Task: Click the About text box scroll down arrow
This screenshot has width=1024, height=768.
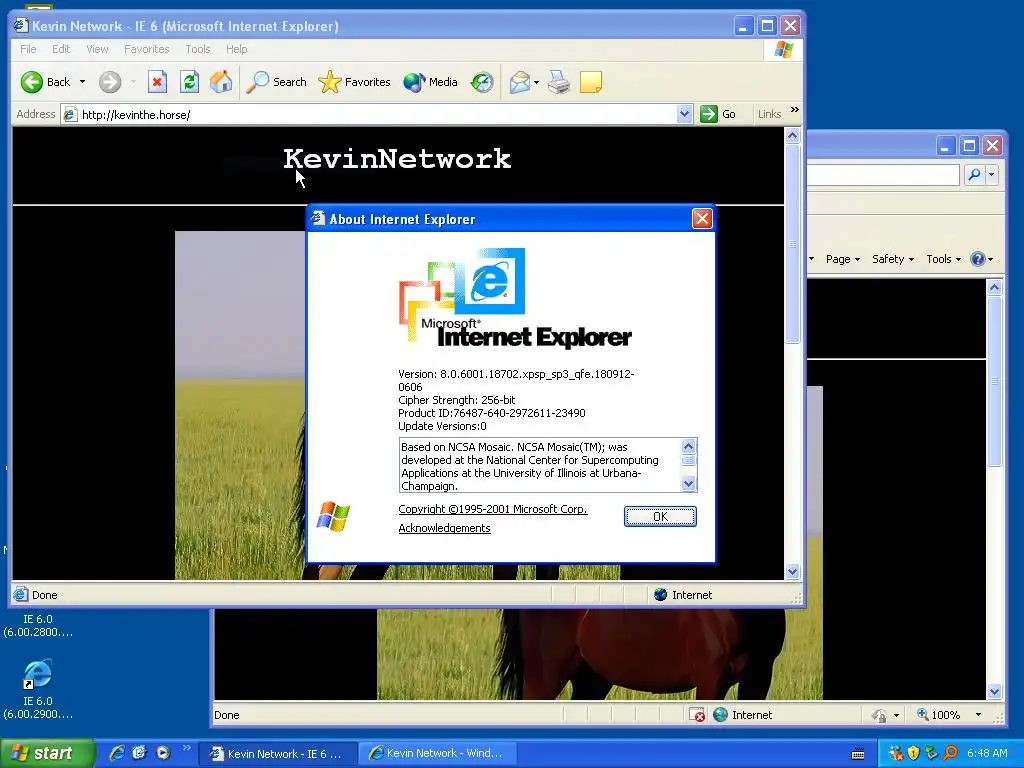Action: tap(688, 484)
